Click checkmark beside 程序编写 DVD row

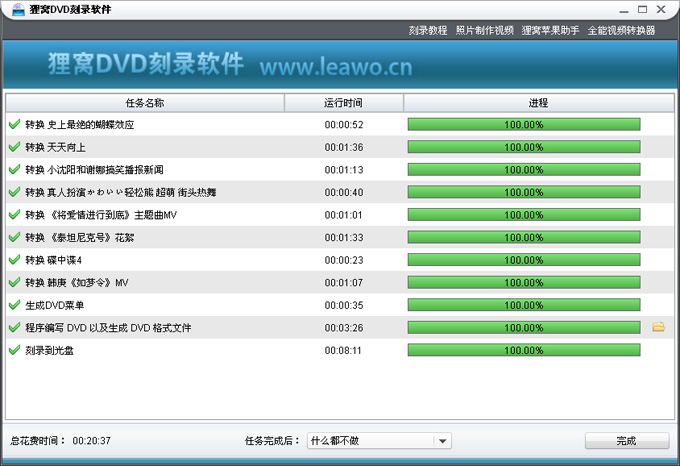coord(14,327)
